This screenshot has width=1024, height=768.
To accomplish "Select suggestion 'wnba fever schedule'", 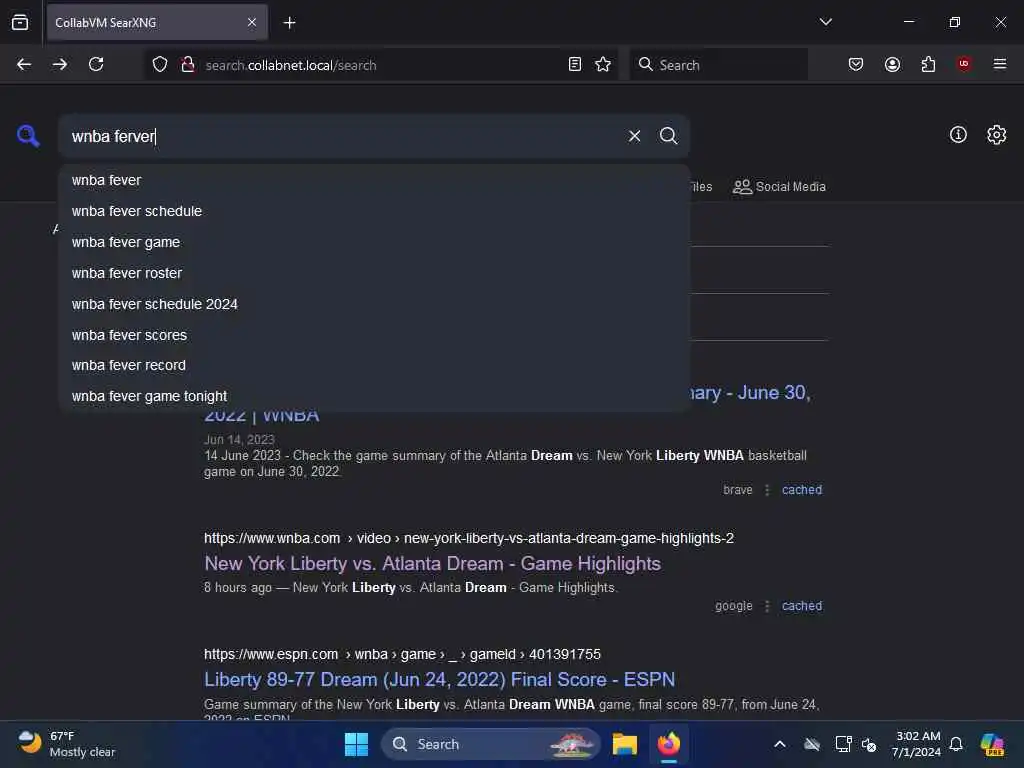I will (x=374, y=211).
